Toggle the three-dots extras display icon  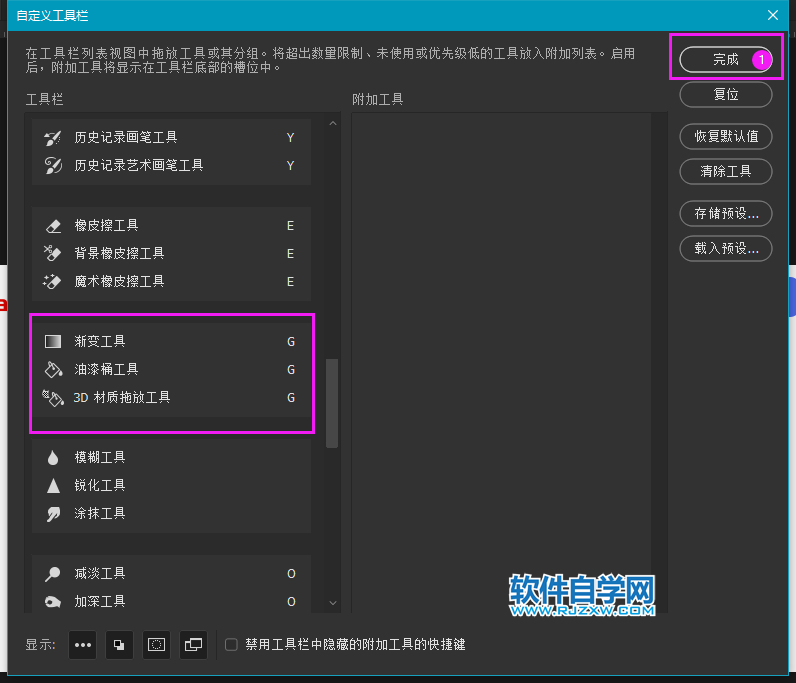pyautogui.click(x=83, y=645)
